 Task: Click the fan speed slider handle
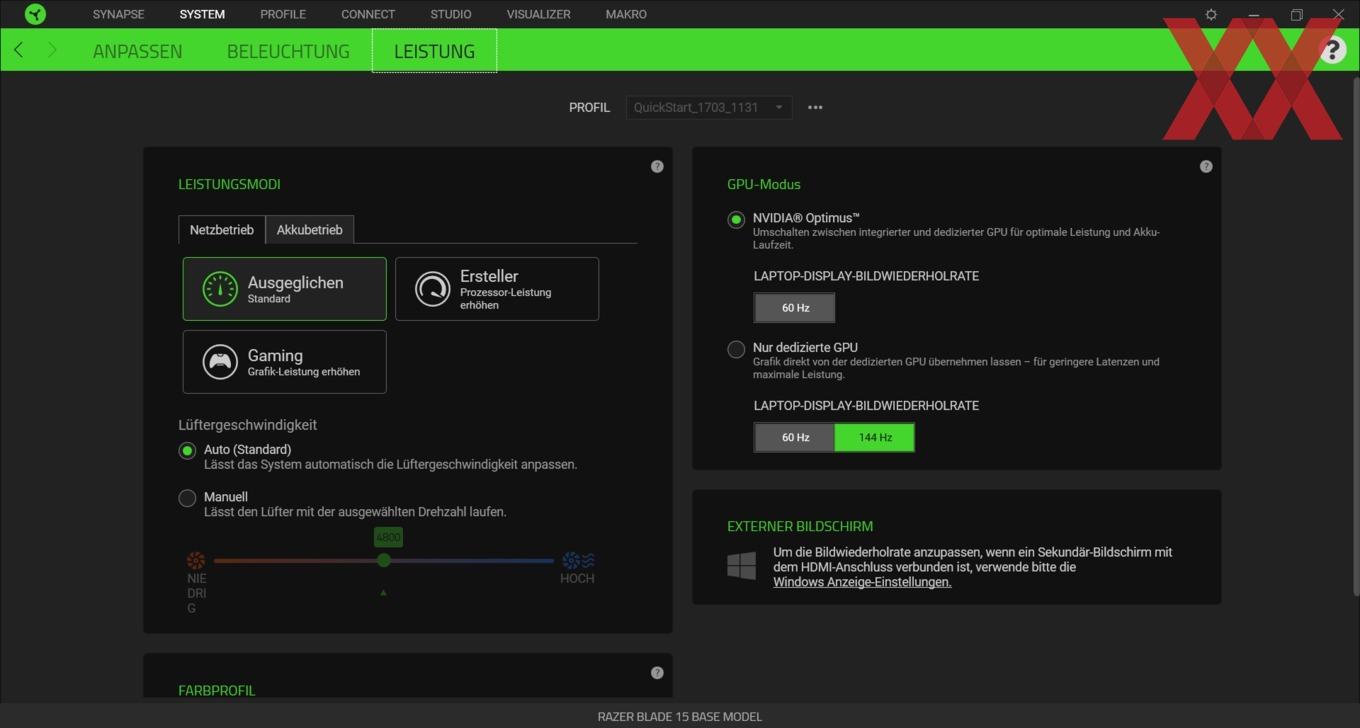tap(384, 560)
